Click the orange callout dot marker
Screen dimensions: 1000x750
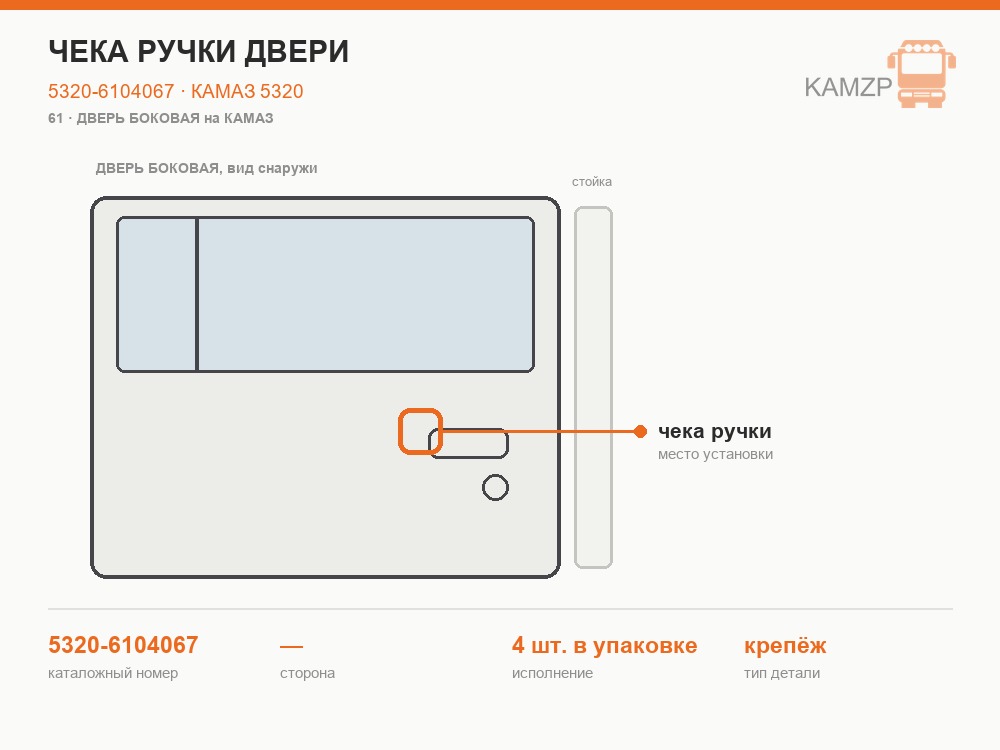[x=640, y=432]
